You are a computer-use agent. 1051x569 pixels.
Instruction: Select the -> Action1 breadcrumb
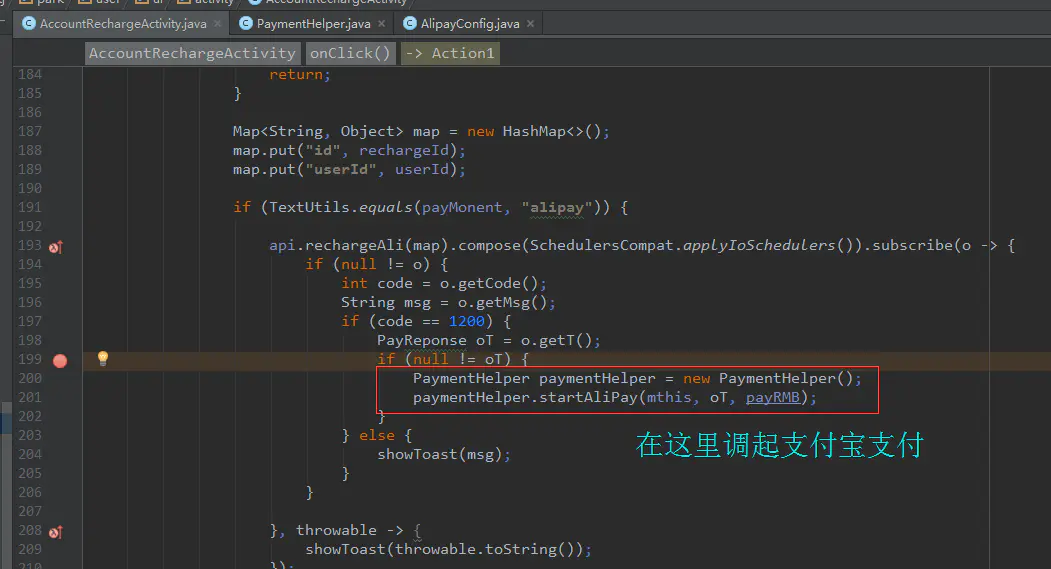click(450, 53)
